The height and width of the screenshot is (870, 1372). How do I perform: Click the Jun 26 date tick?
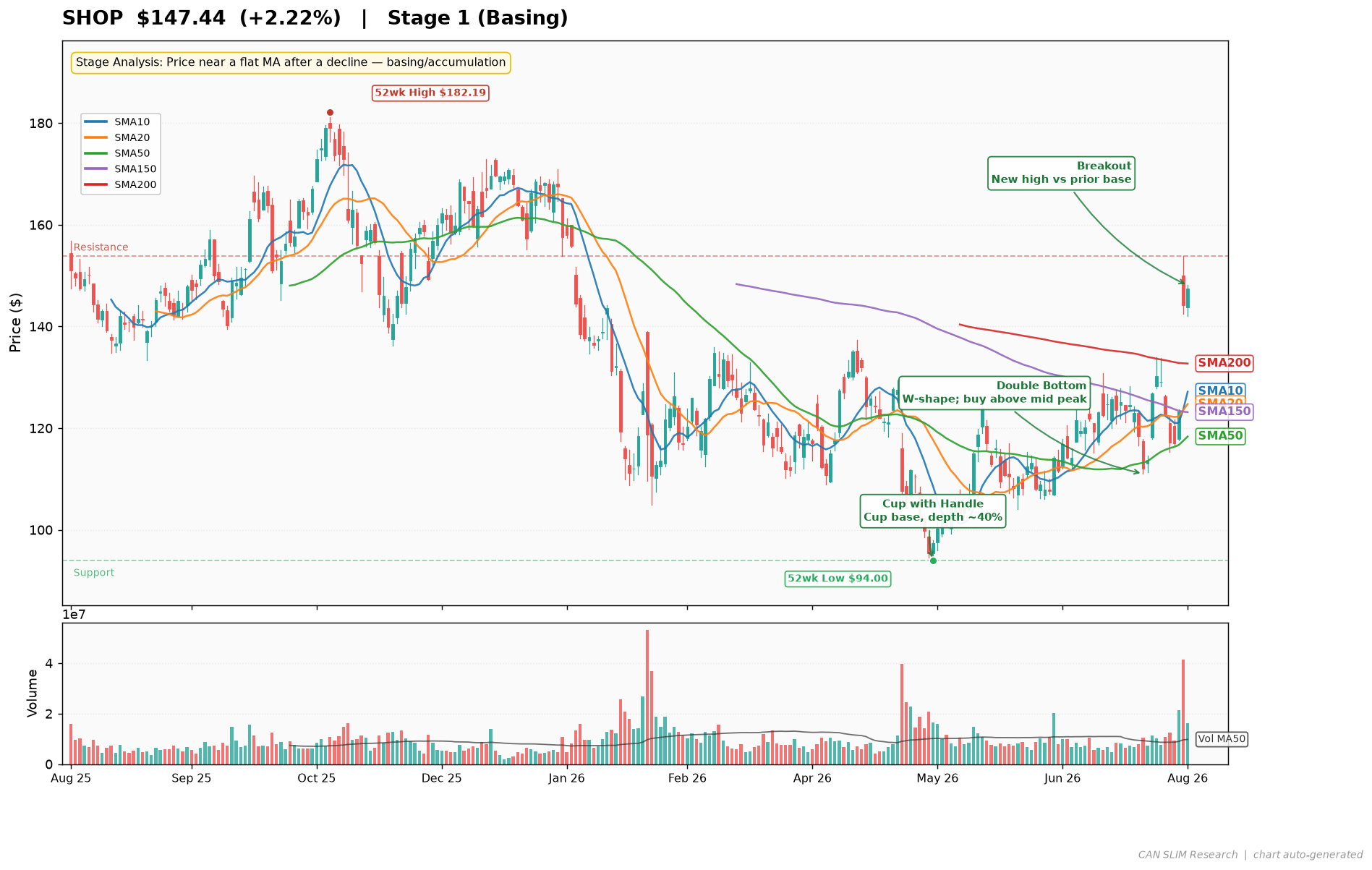(1062, 779)
